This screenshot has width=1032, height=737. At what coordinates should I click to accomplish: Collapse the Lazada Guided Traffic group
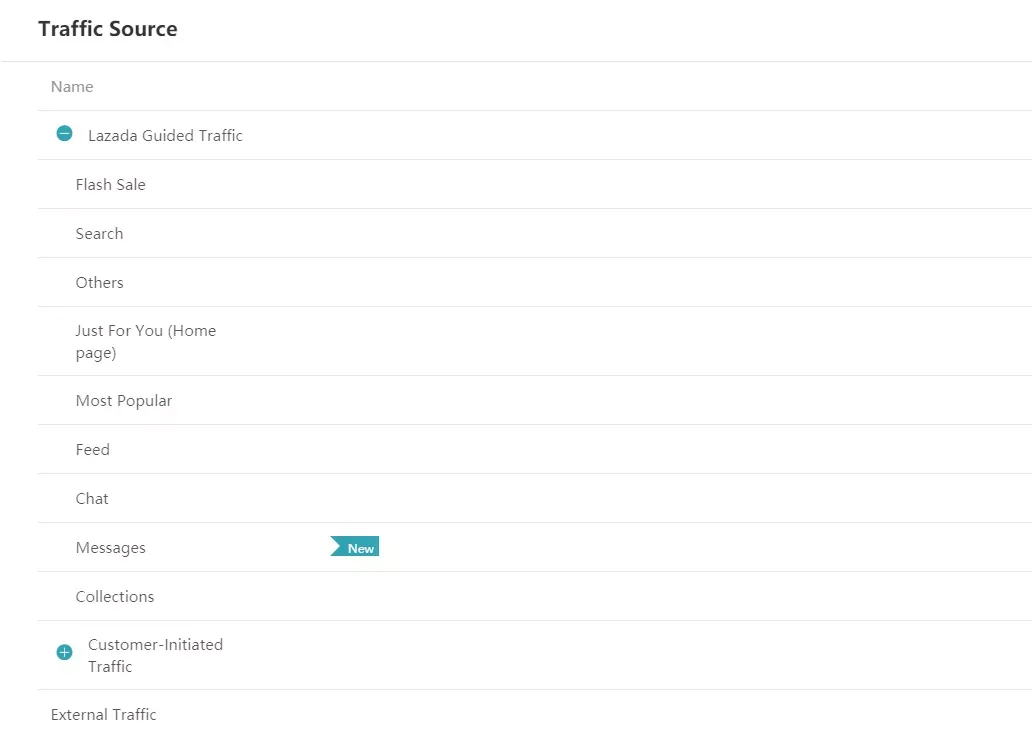(65, 134)
